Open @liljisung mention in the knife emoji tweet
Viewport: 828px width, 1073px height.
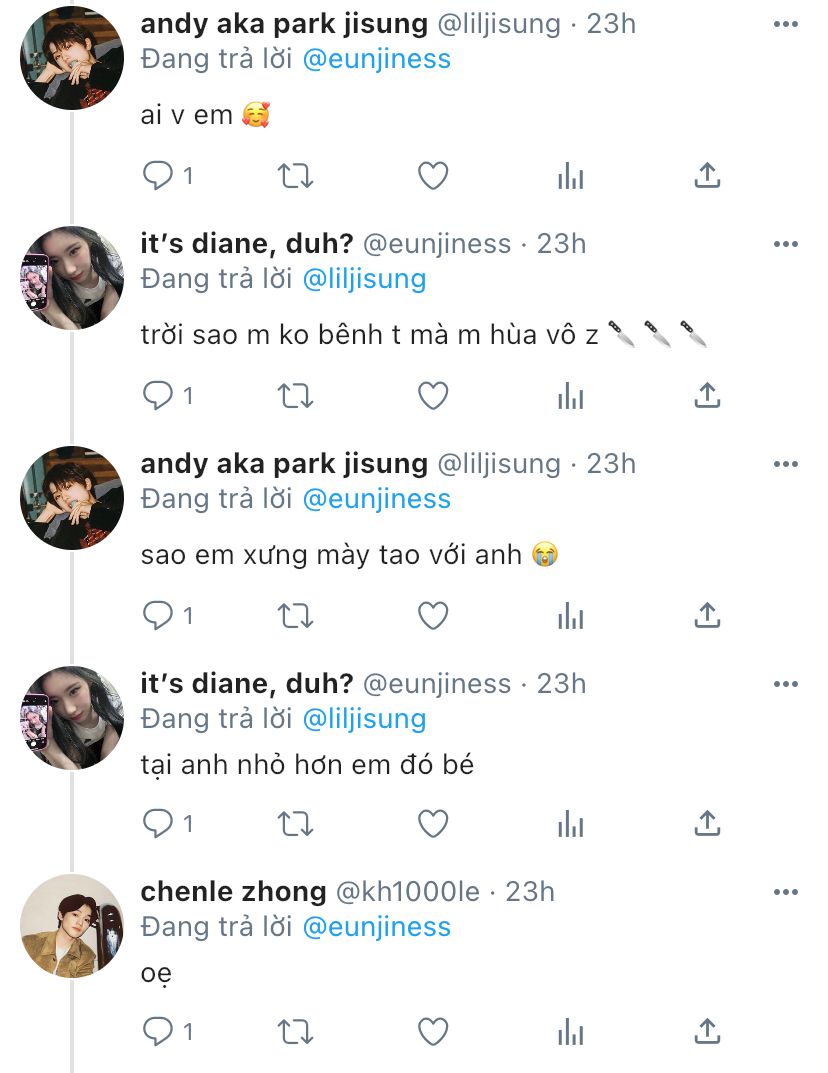click(364, 278)
